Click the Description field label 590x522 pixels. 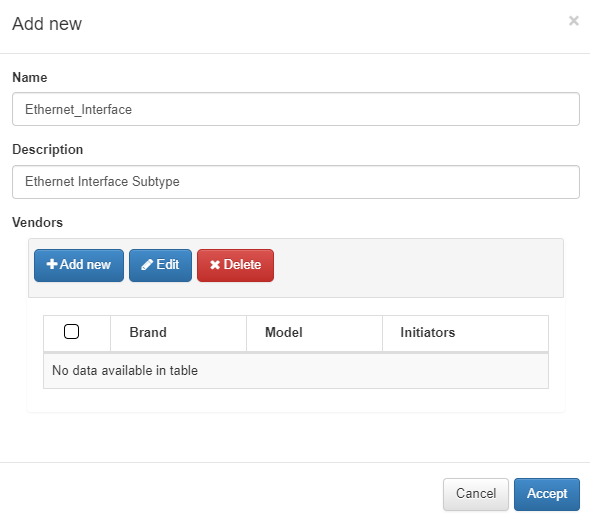coord(47,150)
